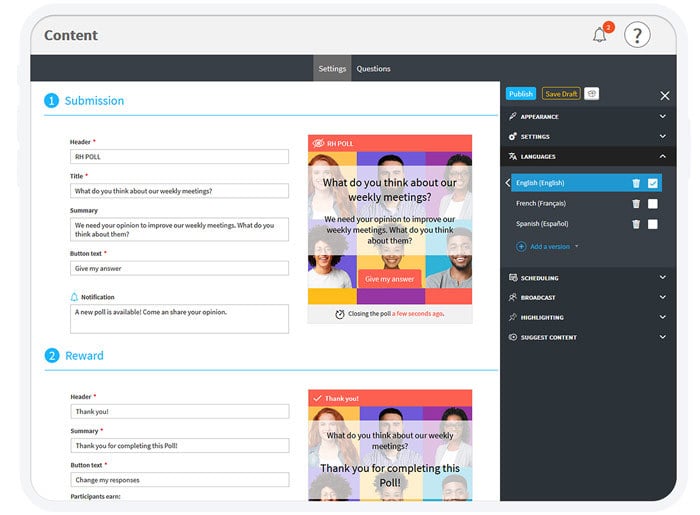Expand the Broadcast section chevron

coord(662,297)
